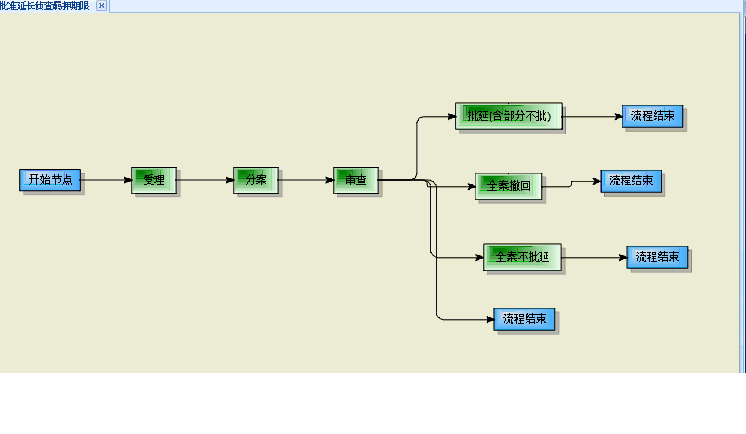Select 流程结束 node following 全案撤回
746x434 pixels.
[x=631, y=181]
